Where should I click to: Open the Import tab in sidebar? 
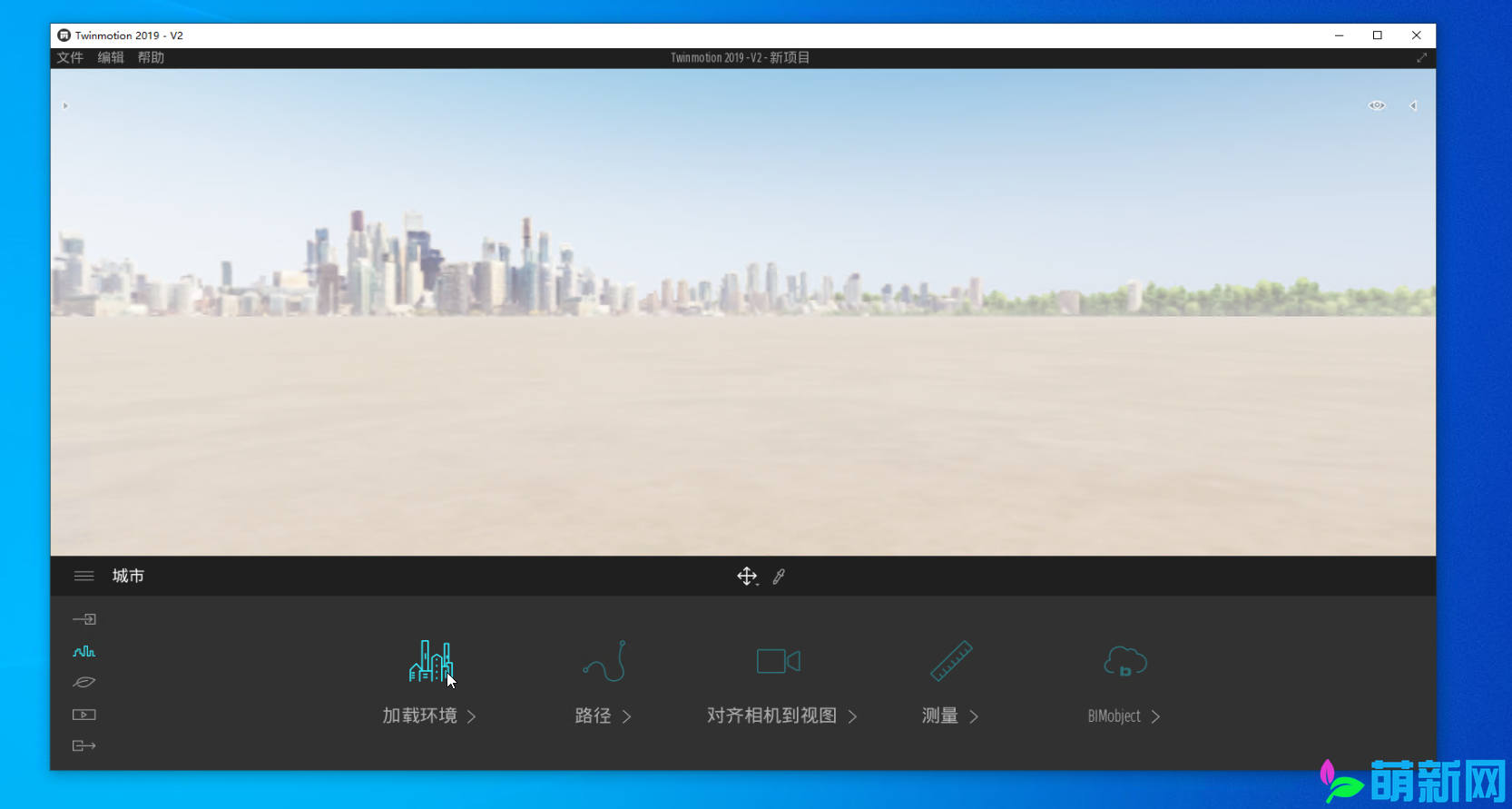click(x=84, y=619)
